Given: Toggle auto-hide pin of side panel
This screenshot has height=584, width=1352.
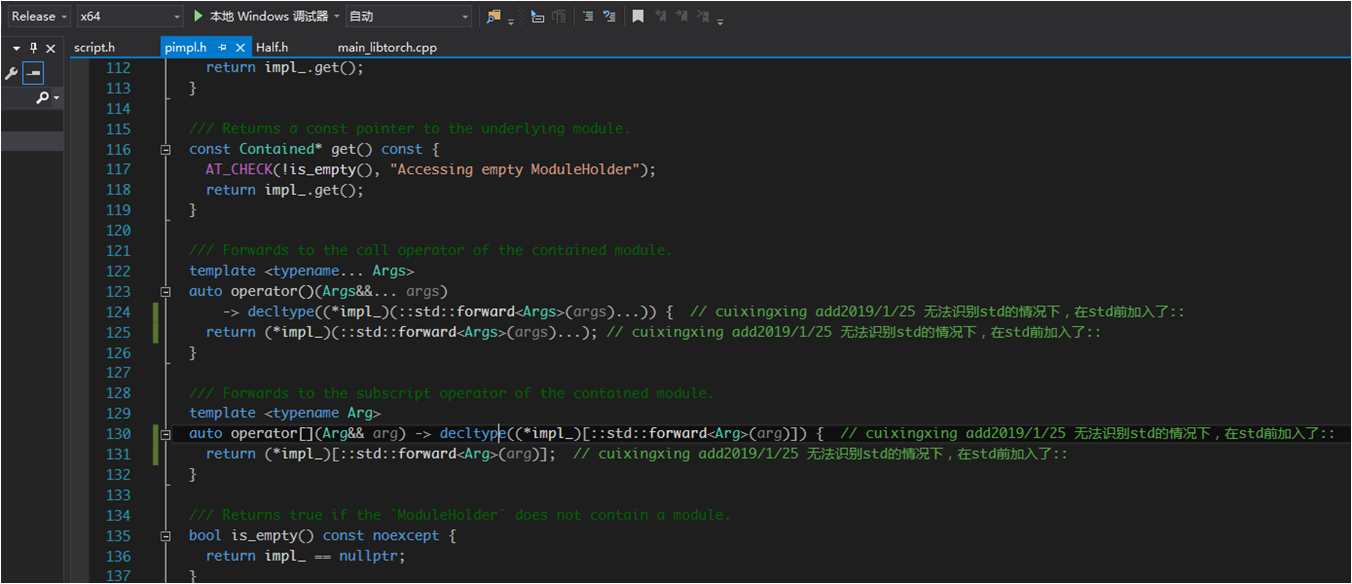Looking at the screenshot, I should [x=33, y=48].
